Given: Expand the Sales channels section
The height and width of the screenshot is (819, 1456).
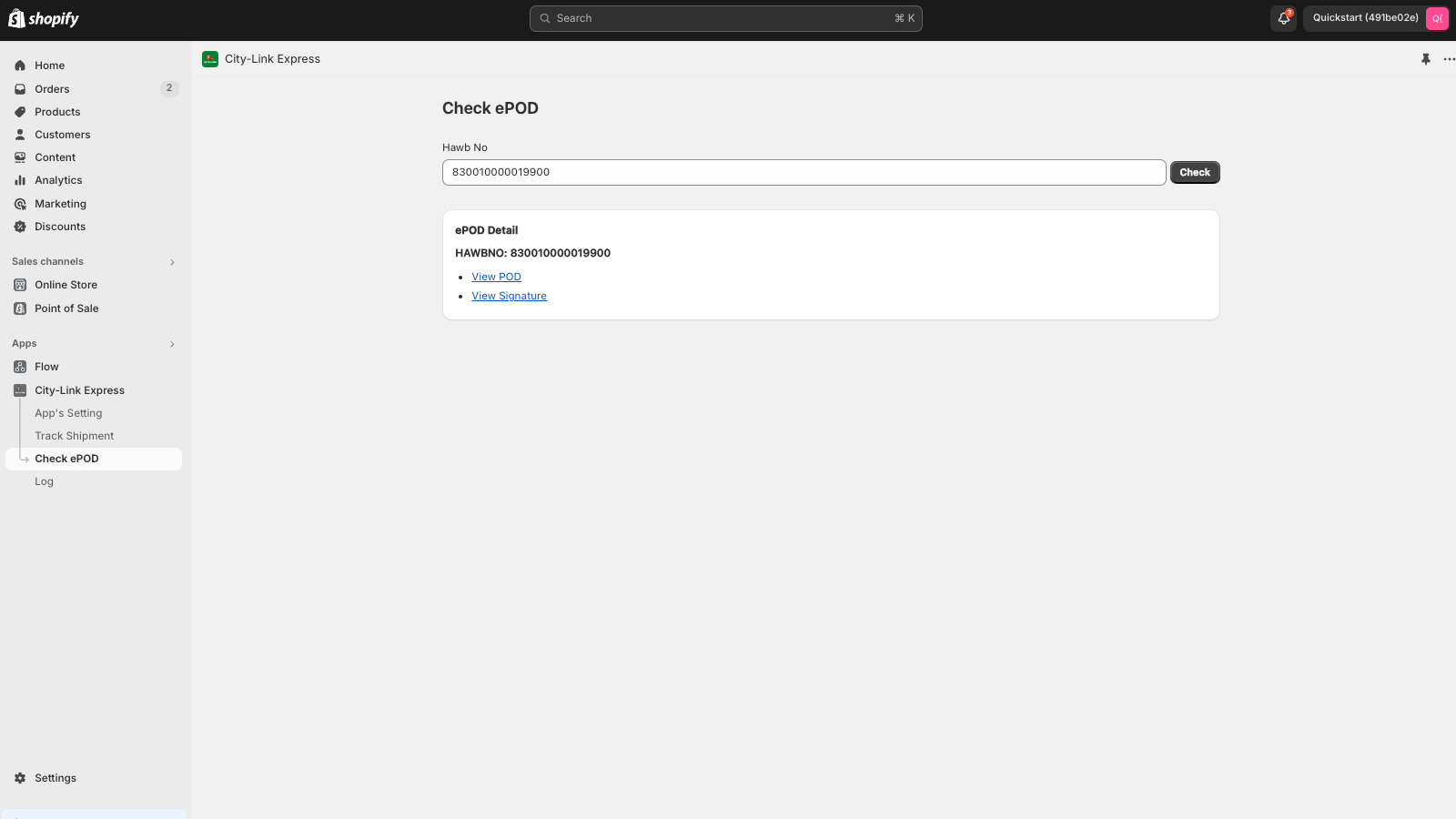Looking at the screenshot, I should pos(172,262).
